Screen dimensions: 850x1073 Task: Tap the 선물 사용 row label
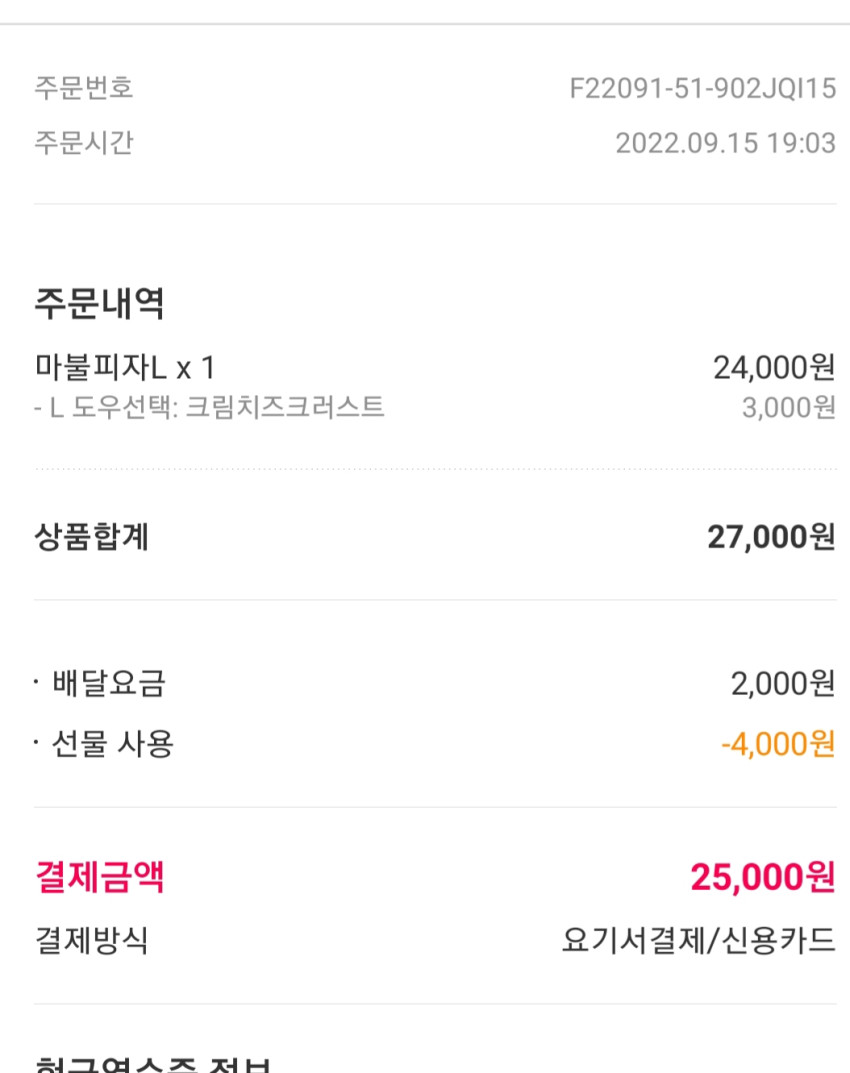pyautogui.click(x=113, y=743)
